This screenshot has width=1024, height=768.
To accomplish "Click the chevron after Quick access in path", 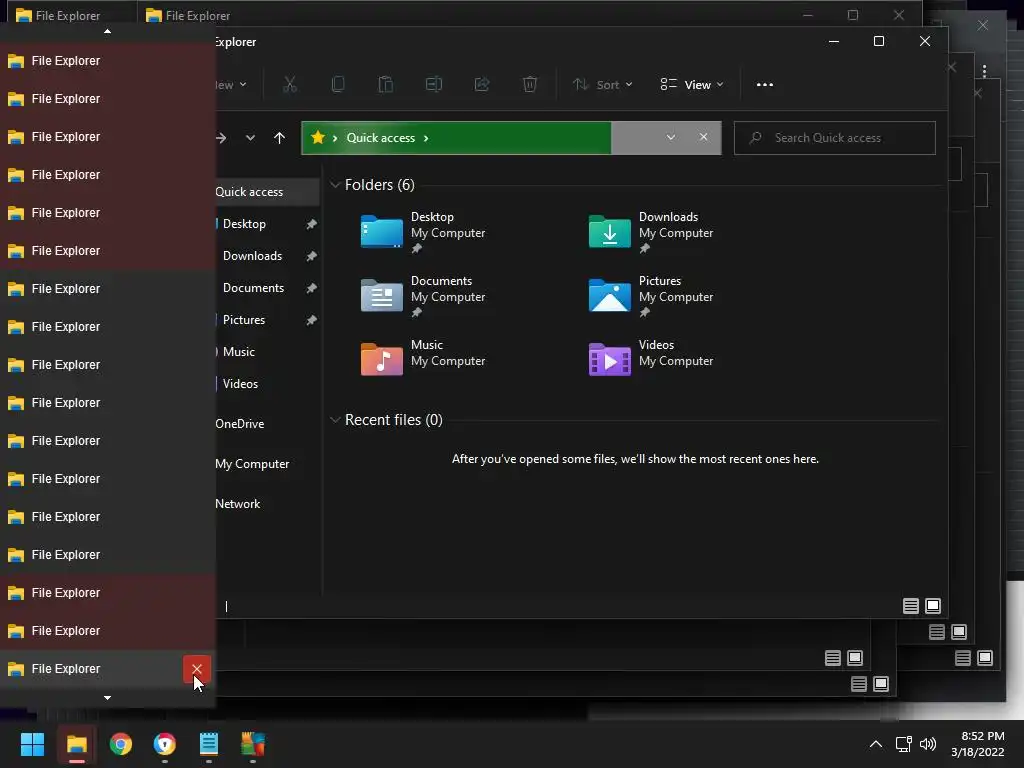I will [x=426, y=138].
